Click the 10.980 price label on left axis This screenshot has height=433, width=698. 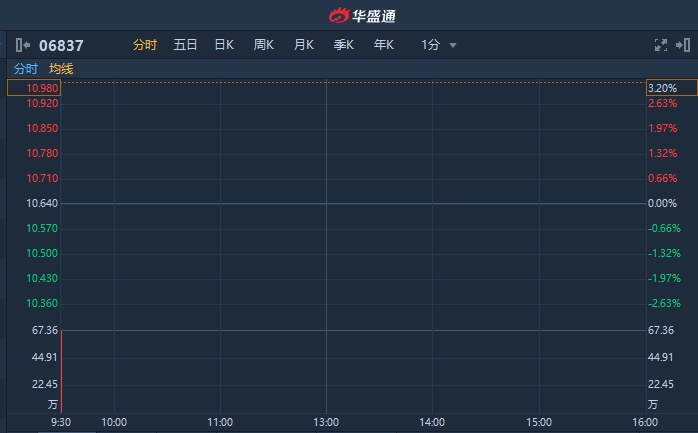pos(43,88)
